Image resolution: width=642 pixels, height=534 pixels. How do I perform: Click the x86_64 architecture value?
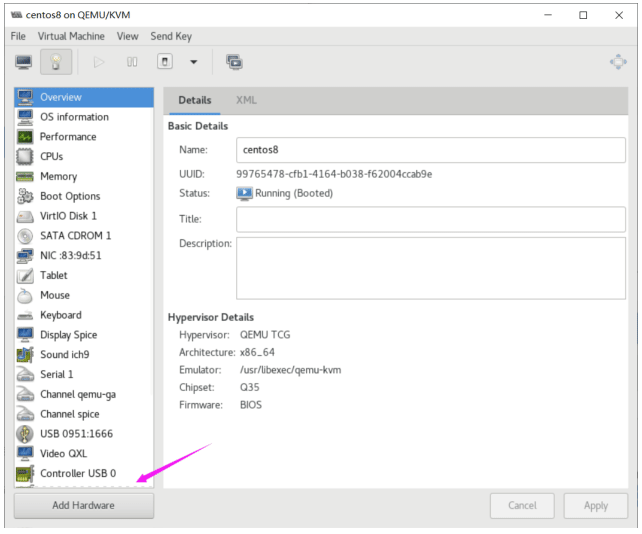257,353
